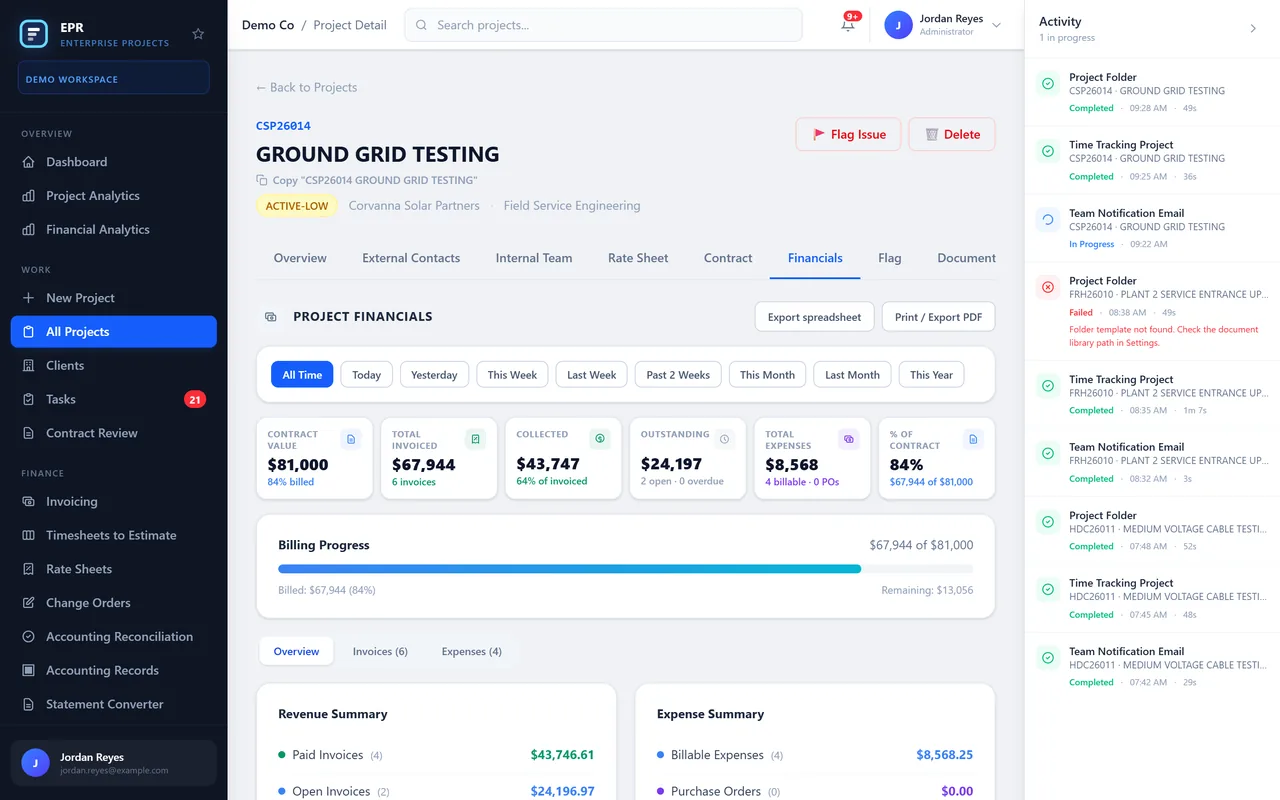Click the Collected card green icon

pos(600,438)
